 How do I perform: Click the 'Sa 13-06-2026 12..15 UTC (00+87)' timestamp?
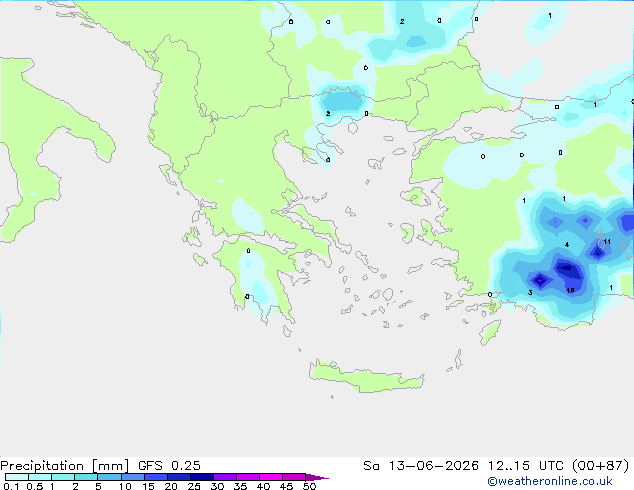pos(496,465)
